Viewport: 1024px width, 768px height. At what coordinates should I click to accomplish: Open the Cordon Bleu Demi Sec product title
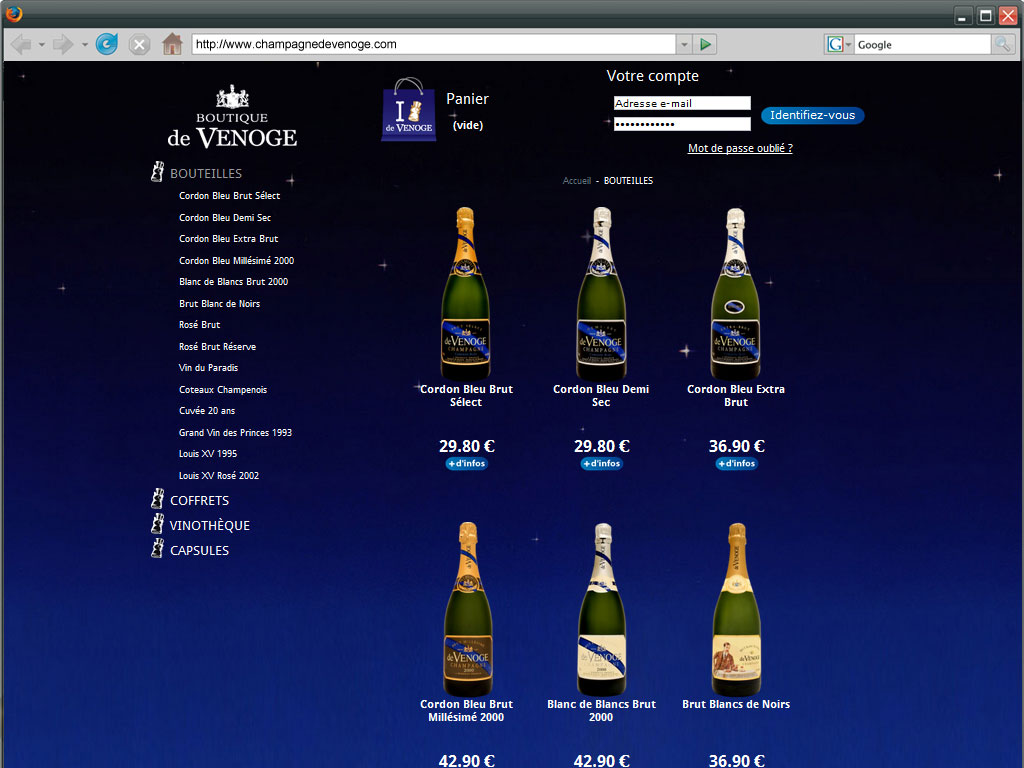pyautogui.click(x=601, y=396)
